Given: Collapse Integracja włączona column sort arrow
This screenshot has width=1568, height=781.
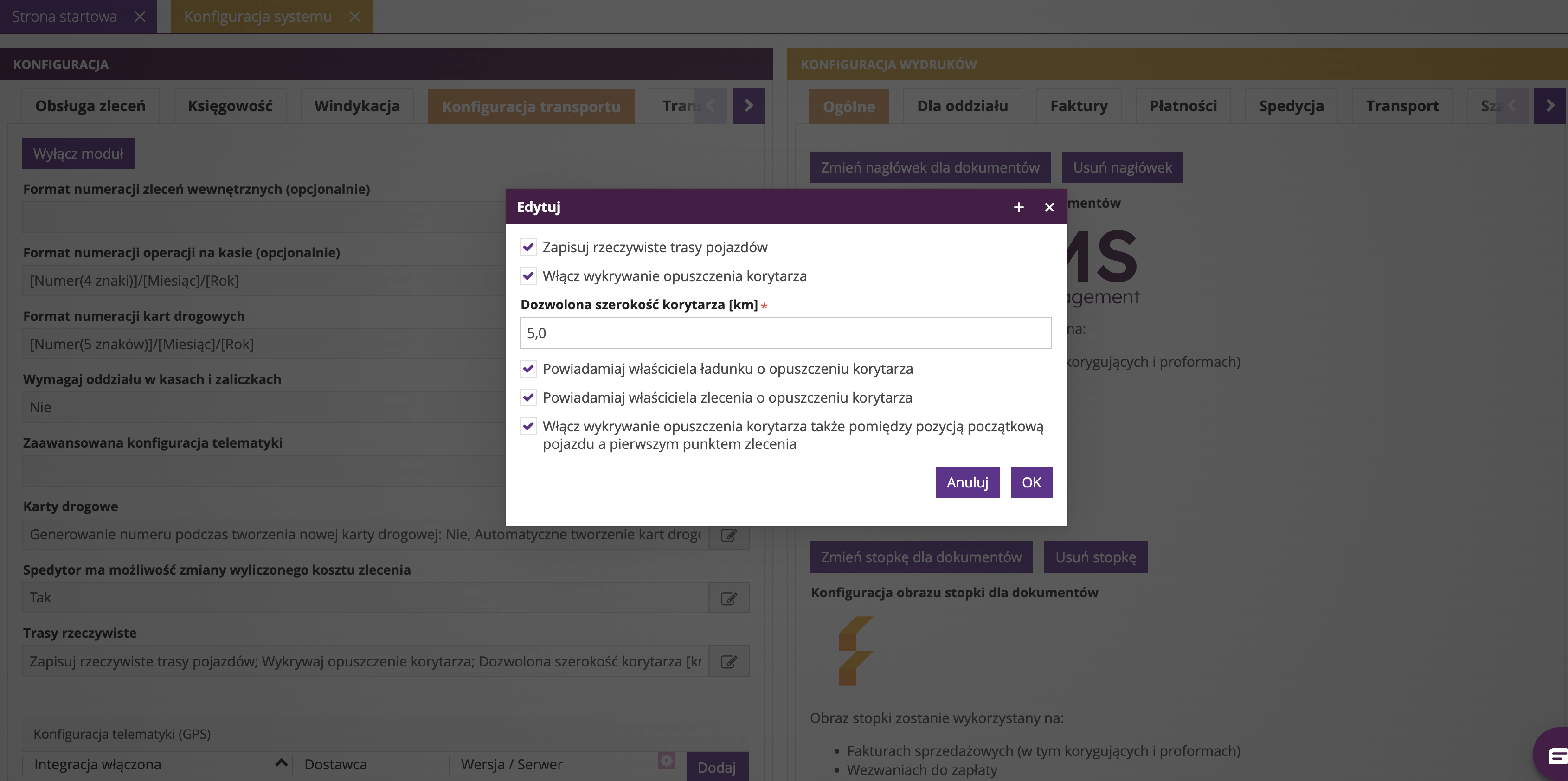Looking at the screenshot, I should pyautogui.click(x=281, y=763).
